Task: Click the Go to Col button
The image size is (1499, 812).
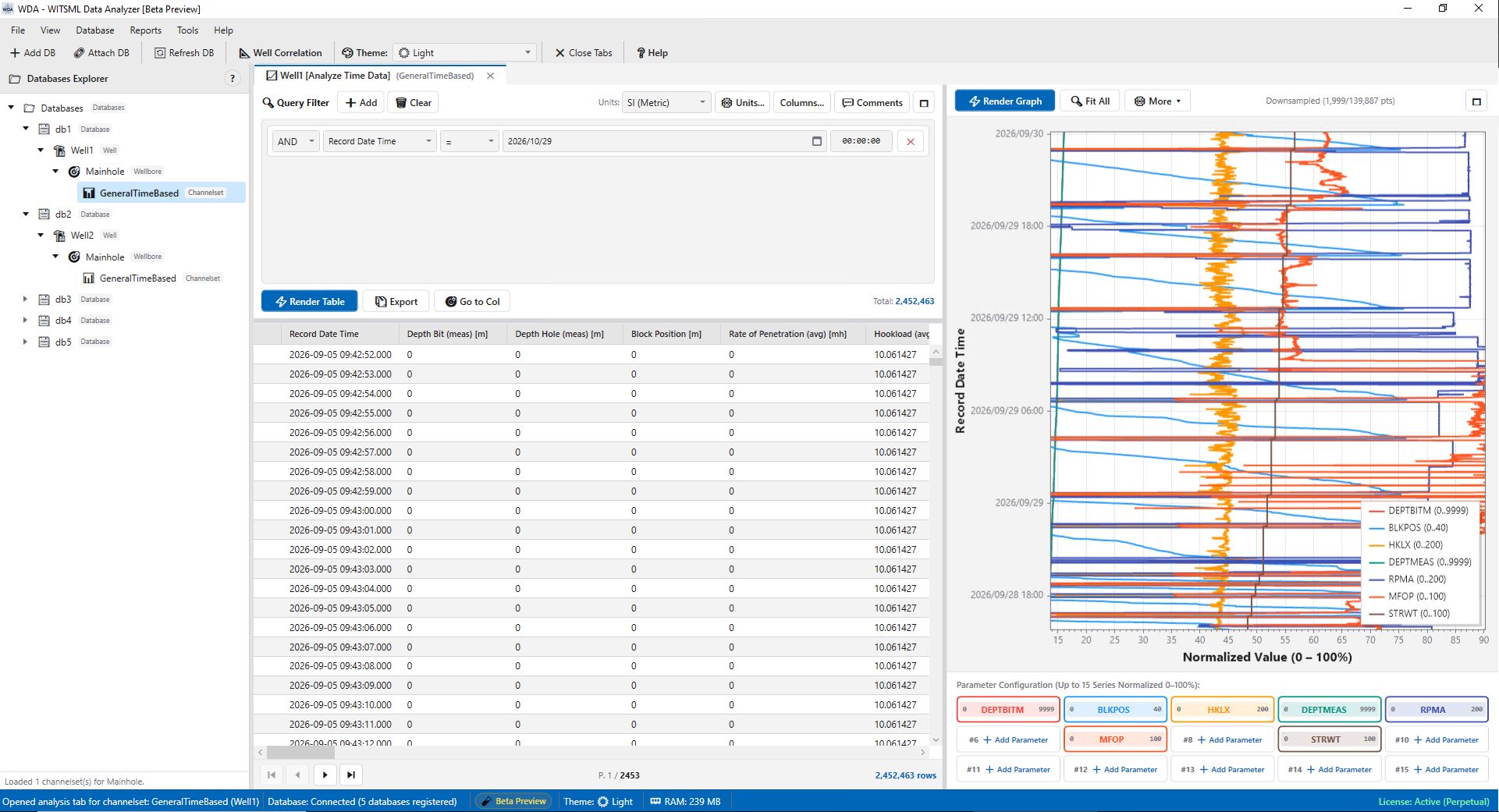Action: click(472, 302)
